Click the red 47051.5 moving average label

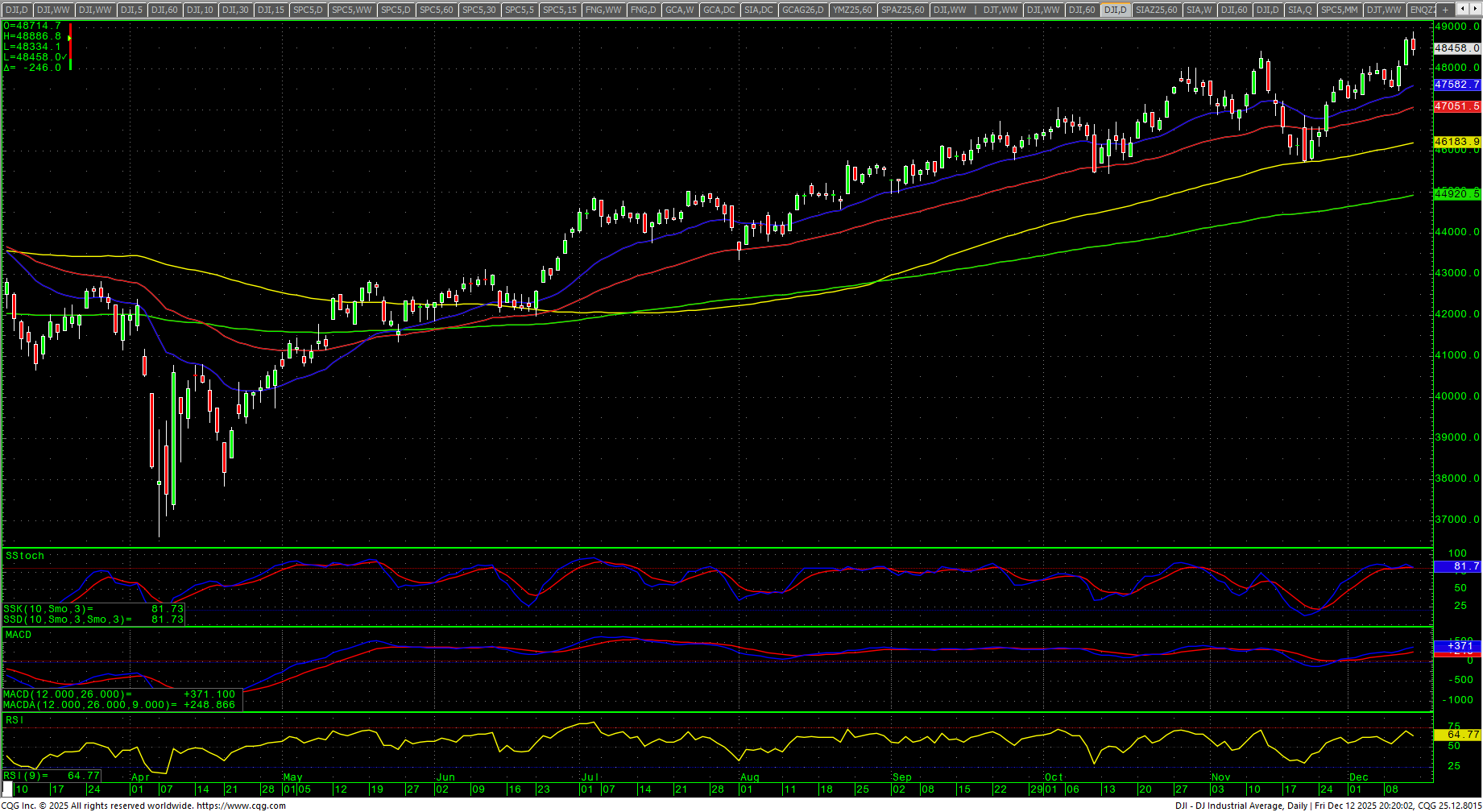coord(1456,106)
